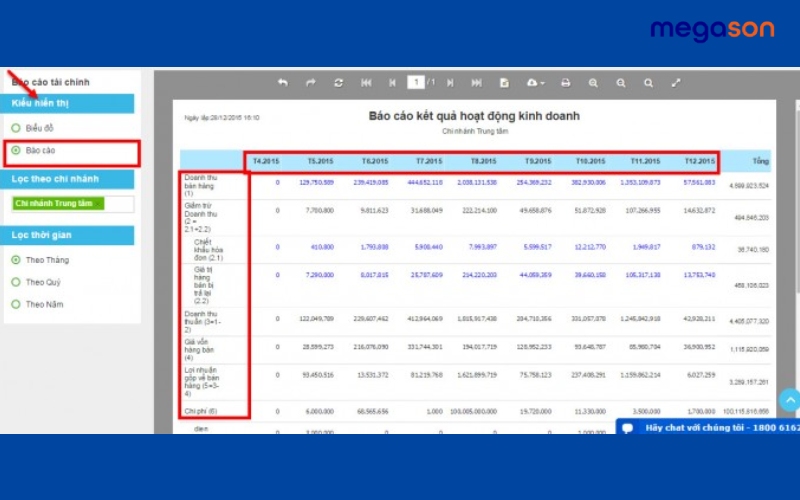Go to the last report page
The width and height of the screenshot is (800, 500).
click(x=477, y=82)
